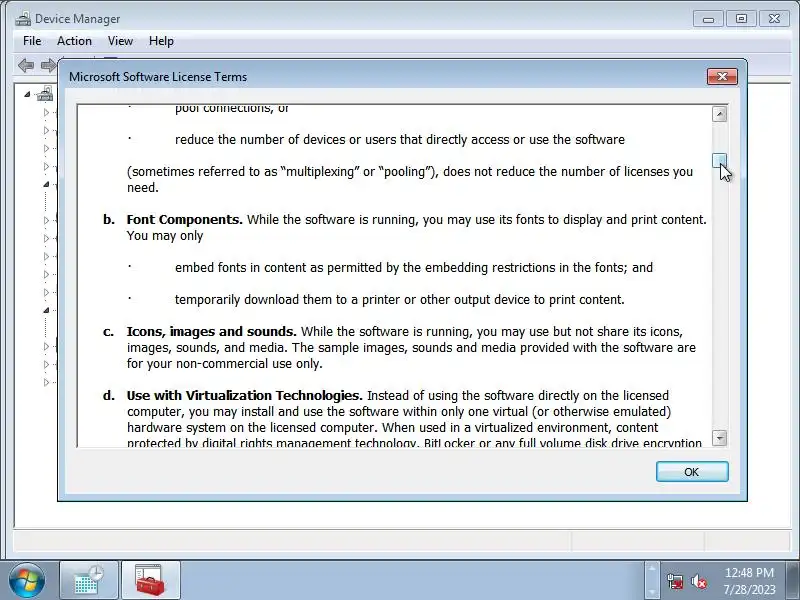
Task: Close the Microsoft Software License Terms dialog
Action: click(722, 77)
